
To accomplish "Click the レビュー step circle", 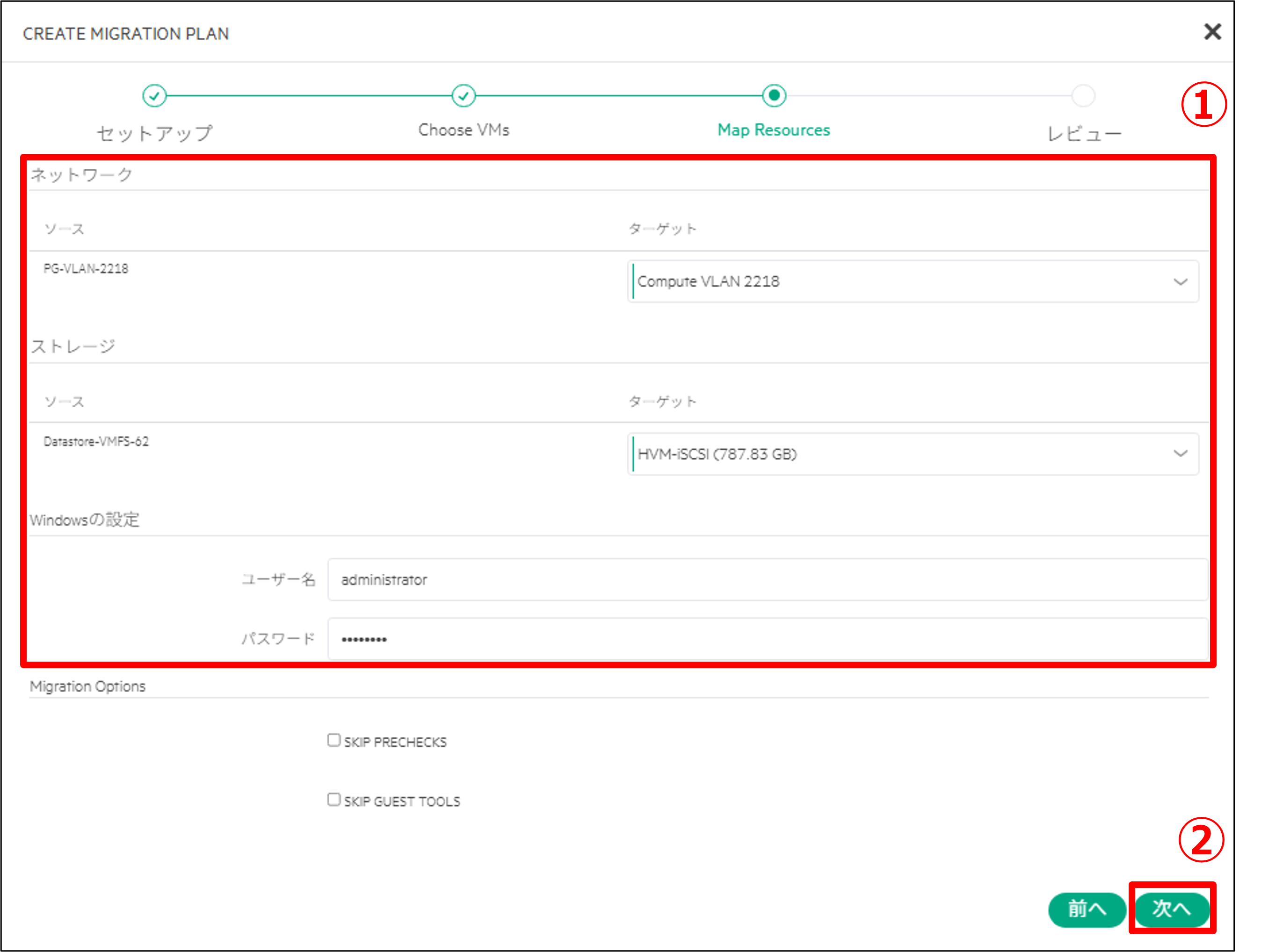I will coord(1083,96).
